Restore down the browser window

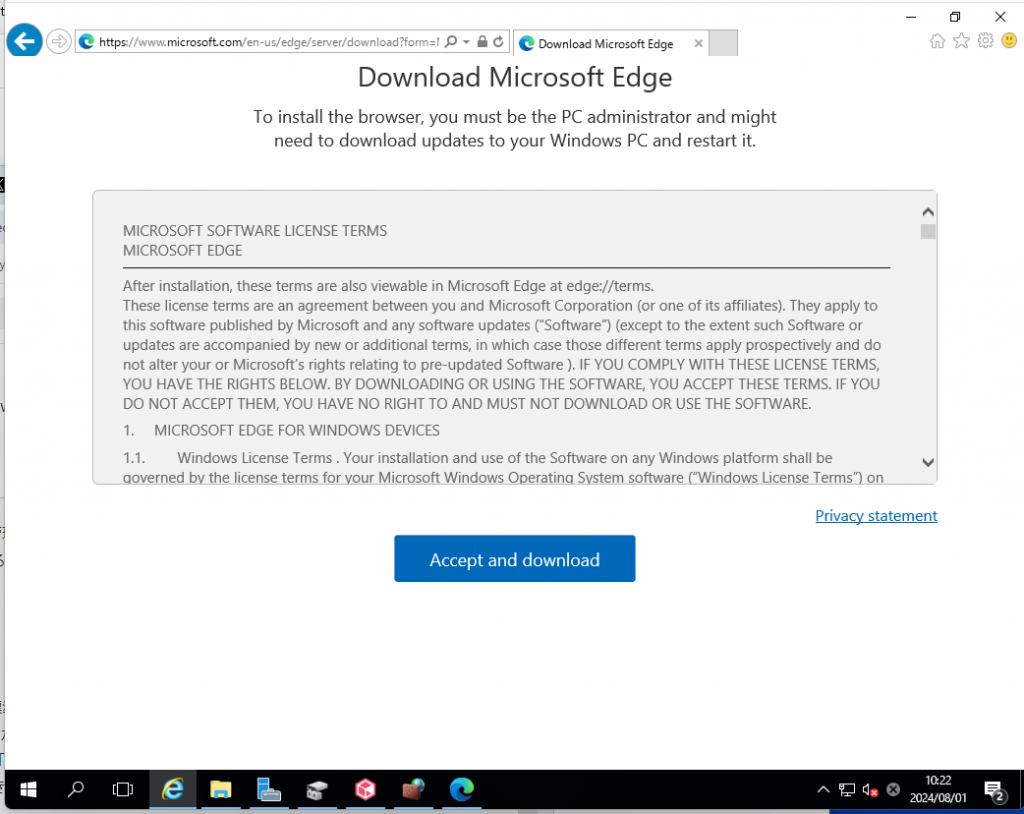coord(955,17)
